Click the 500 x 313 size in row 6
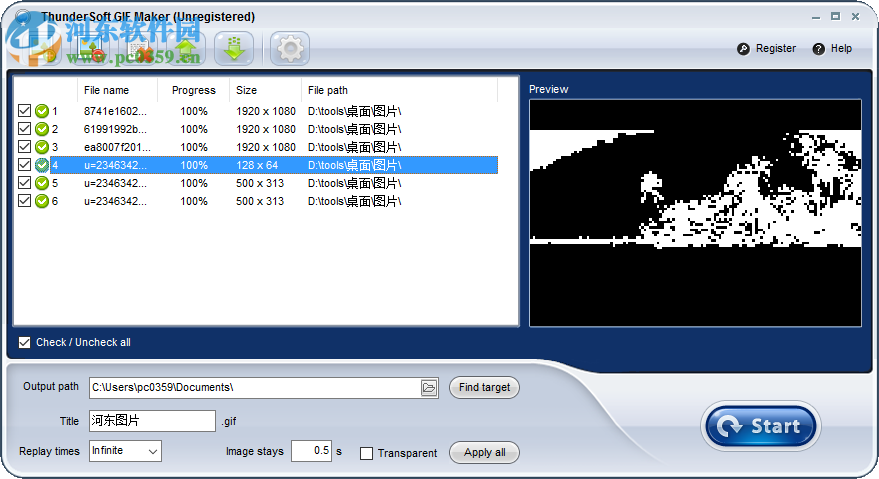Screen dimensions: 879x479 [260, 201]
